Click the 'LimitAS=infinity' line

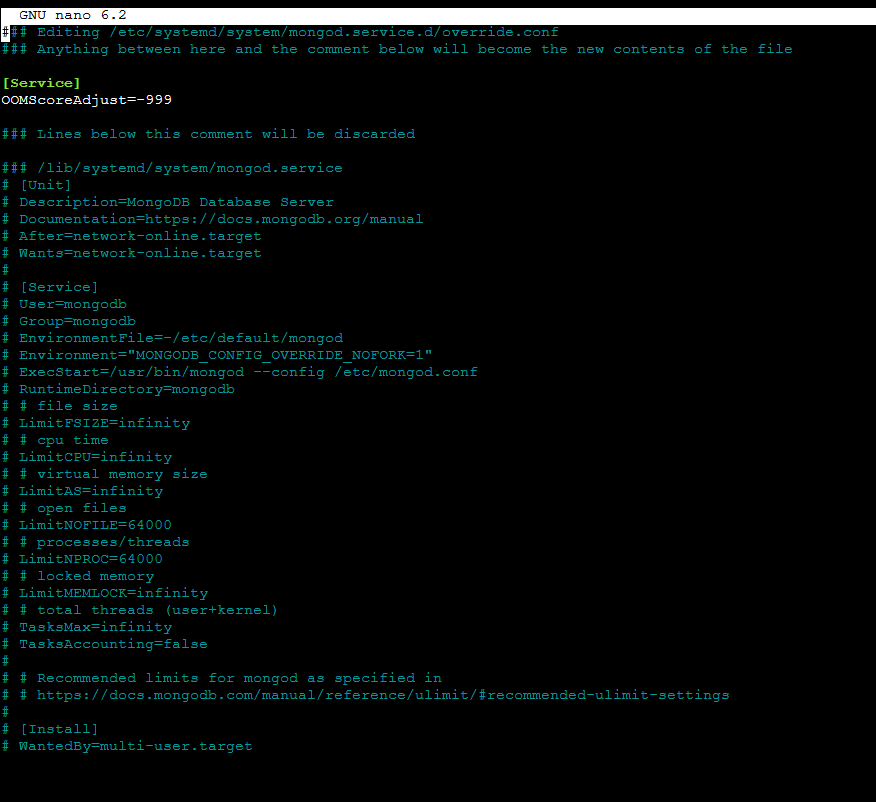(82, 491)
